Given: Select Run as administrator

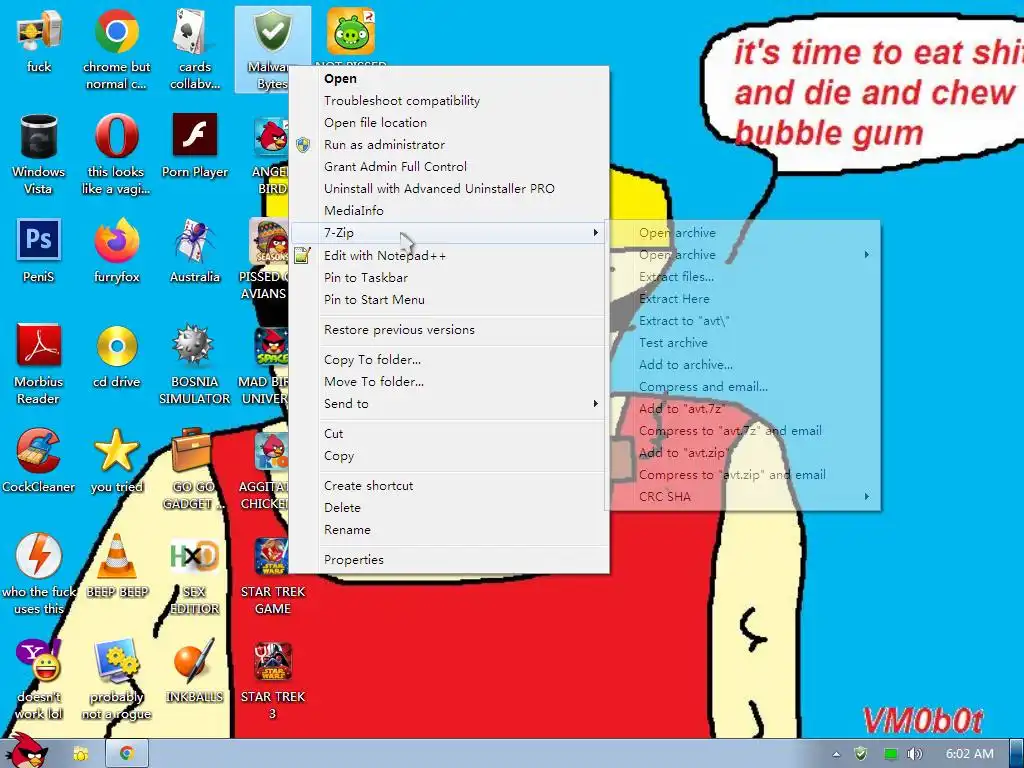Looking at the screenshot, I should click(449, 145).
